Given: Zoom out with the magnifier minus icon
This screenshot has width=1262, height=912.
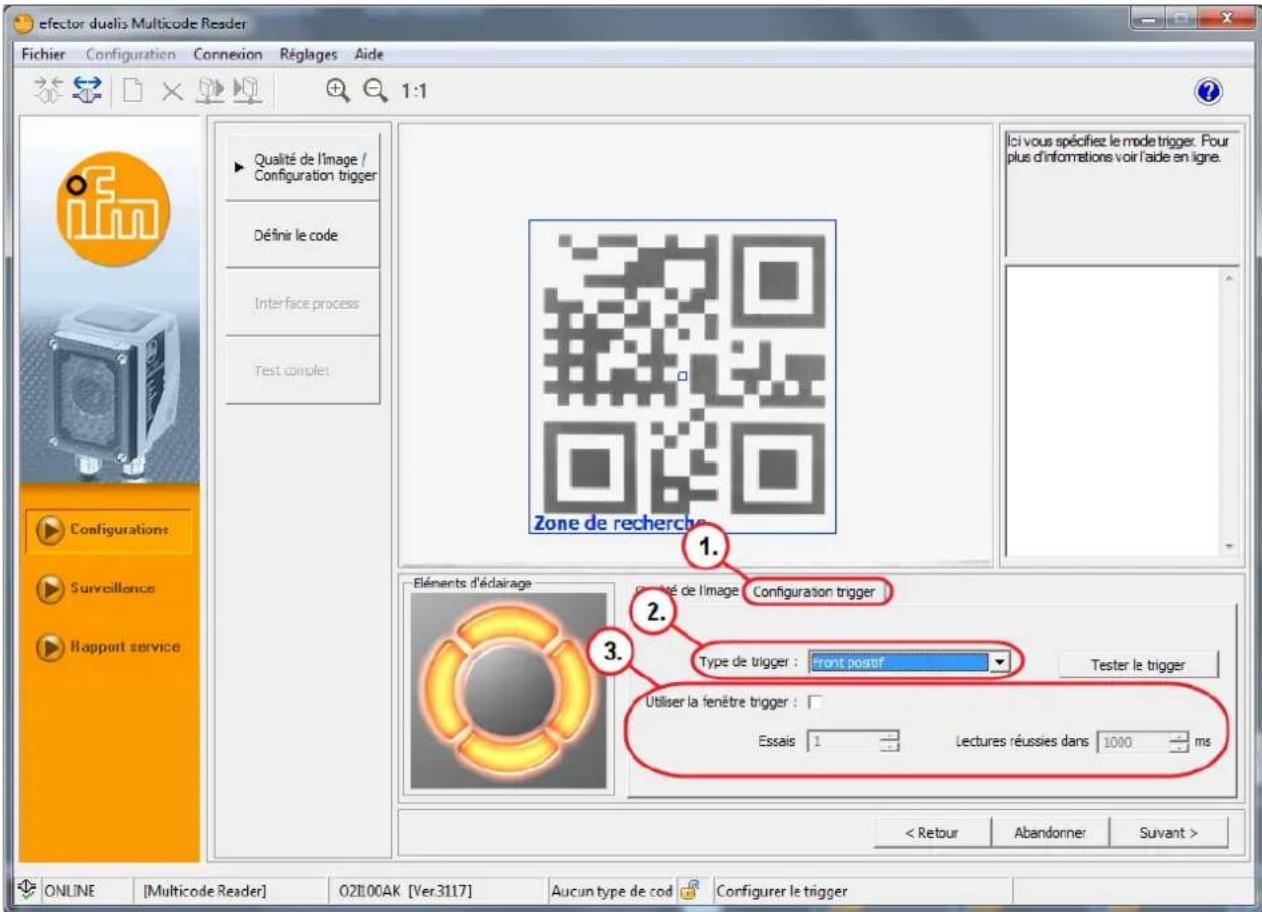Looking at the screenshot, I should pyautogui.click(x=375, y=92).
